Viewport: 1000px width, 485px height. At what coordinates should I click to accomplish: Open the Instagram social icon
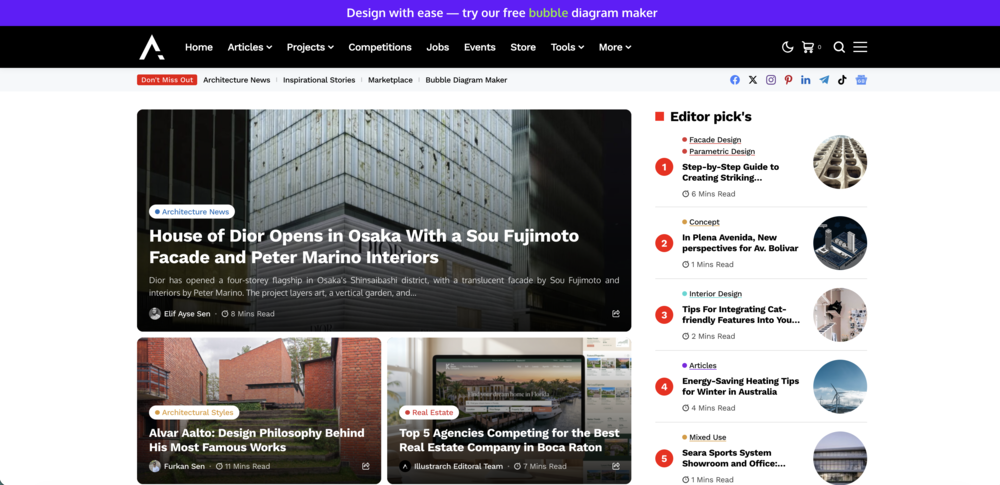coord(771,80)
